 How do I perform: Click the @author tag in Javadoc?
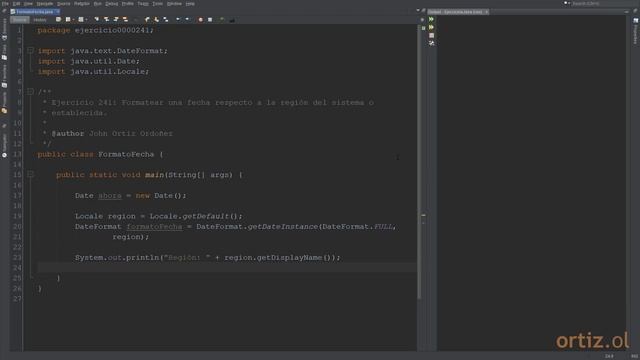[x=68, y=133]
